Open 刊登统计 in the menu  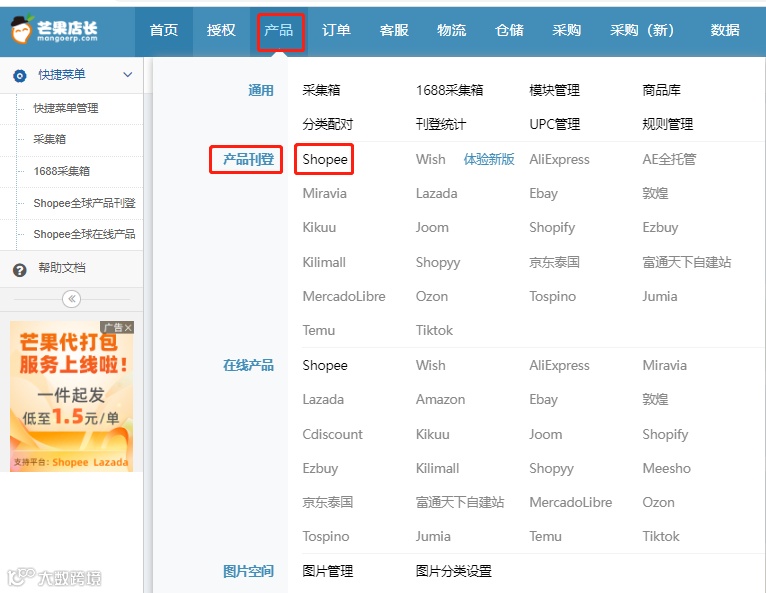coord(441,124)
